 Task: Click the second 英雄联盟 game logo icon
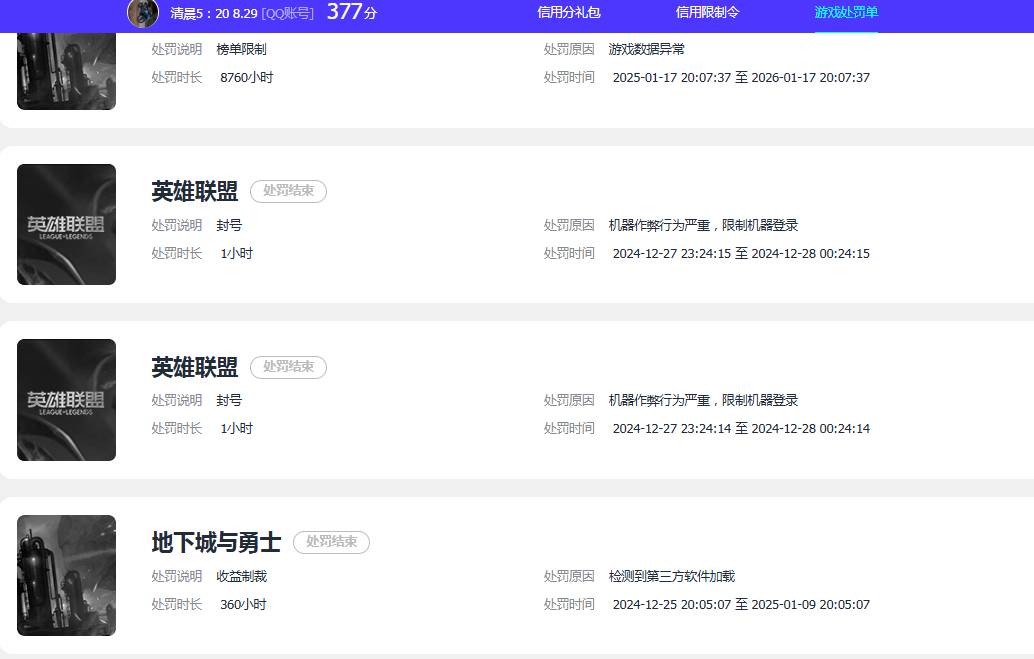[x=66, y=399]
